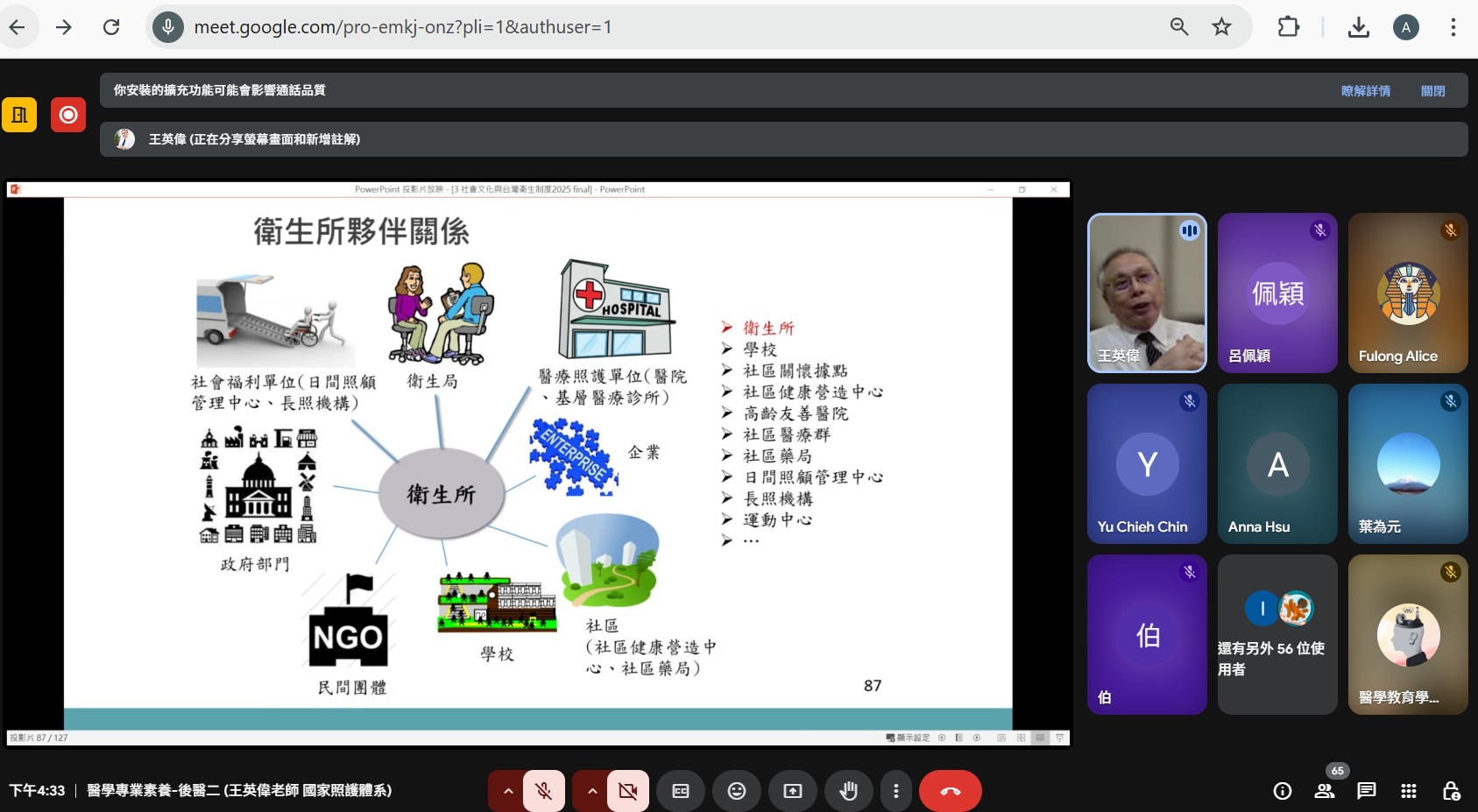Viewport: 1478px width, 812px height.
Task: Click the 瞭解詳情 link
Action: click(x=1365, y=91)
